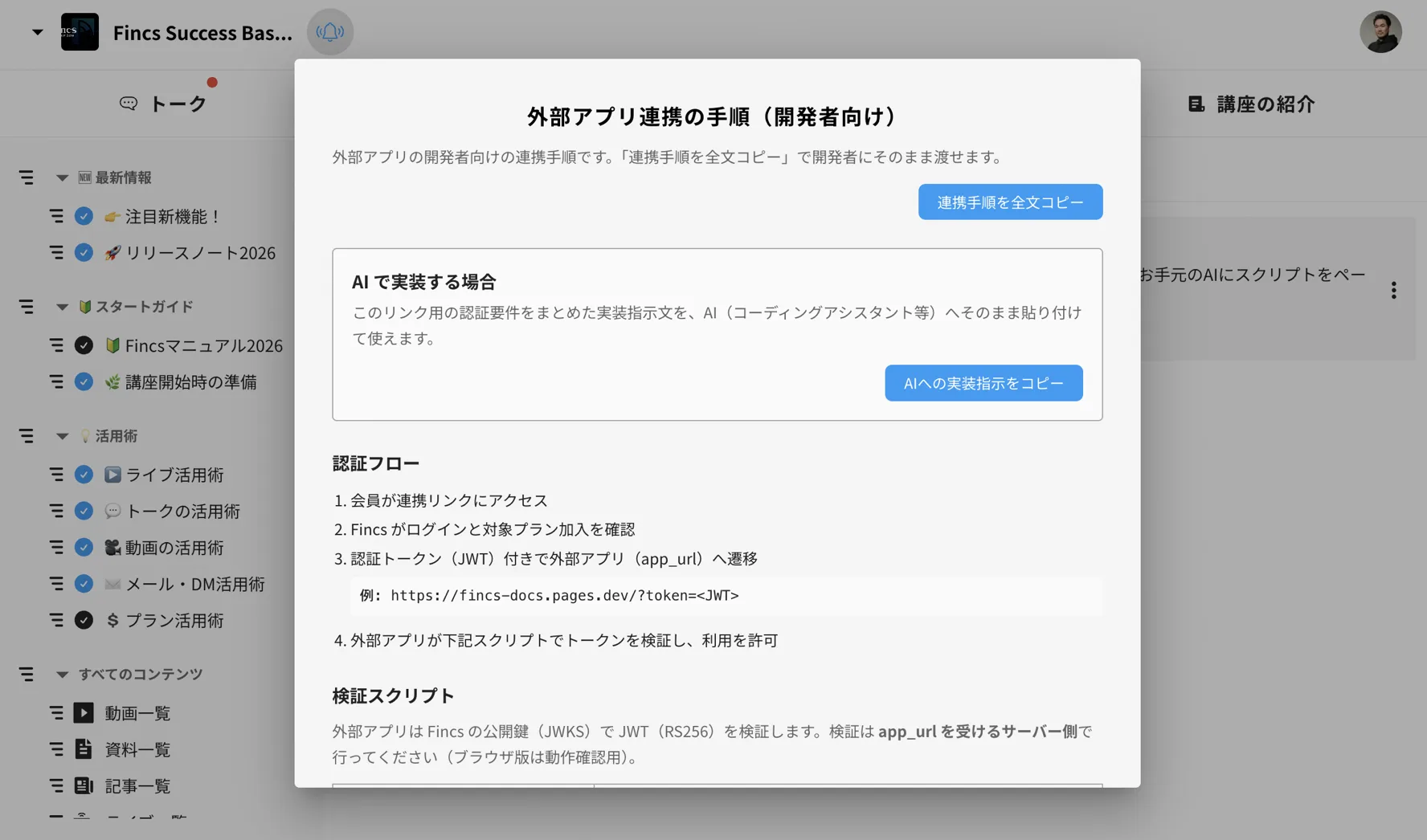Click the Fincs Success Bas... workspace title

[x=202, y=33]
